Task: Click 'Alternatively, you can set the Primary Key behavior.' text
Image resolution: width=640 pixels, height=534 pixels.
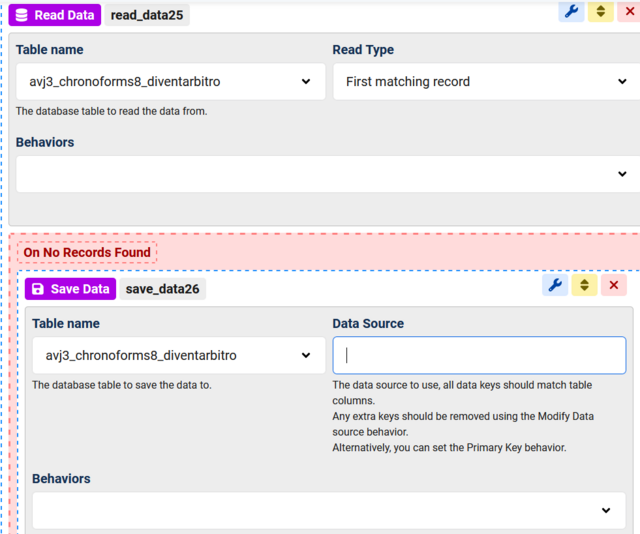Action: coord(449,447)
